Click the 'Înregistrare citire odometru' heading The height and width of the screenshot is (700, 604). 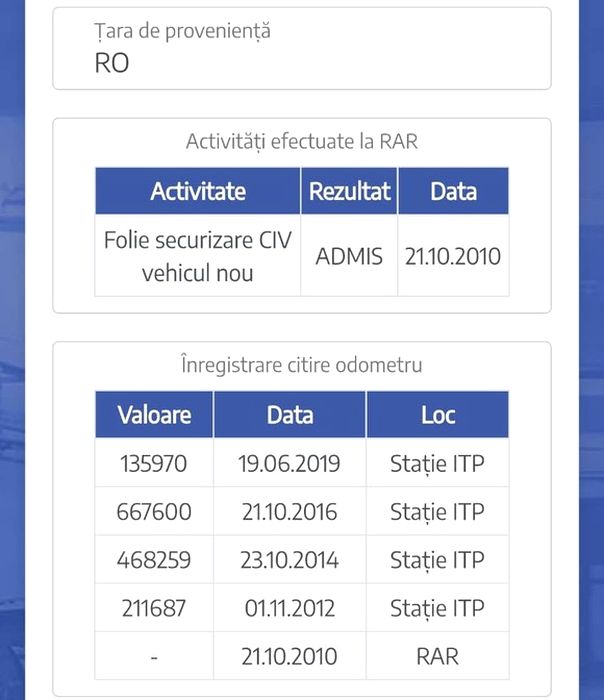pos(301,365)
